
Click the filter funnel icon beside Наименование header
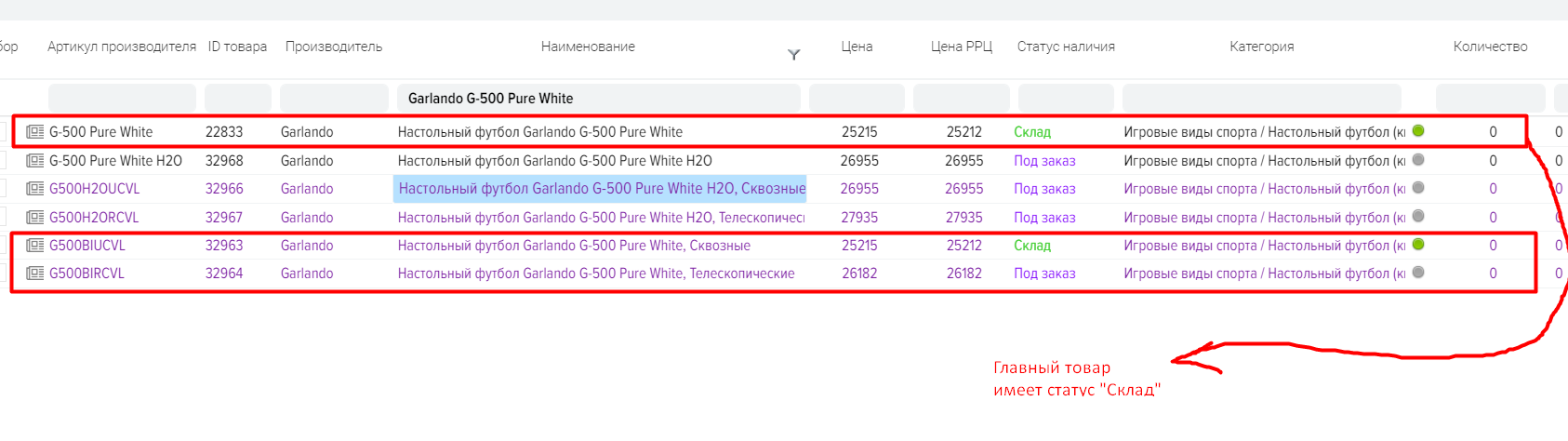tap(793, 55)
